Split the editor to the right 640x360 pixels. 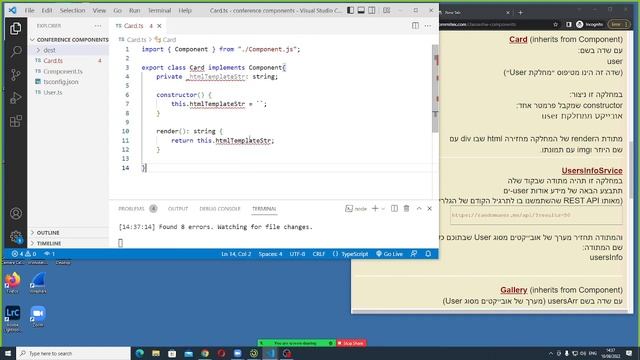(415, 26)
